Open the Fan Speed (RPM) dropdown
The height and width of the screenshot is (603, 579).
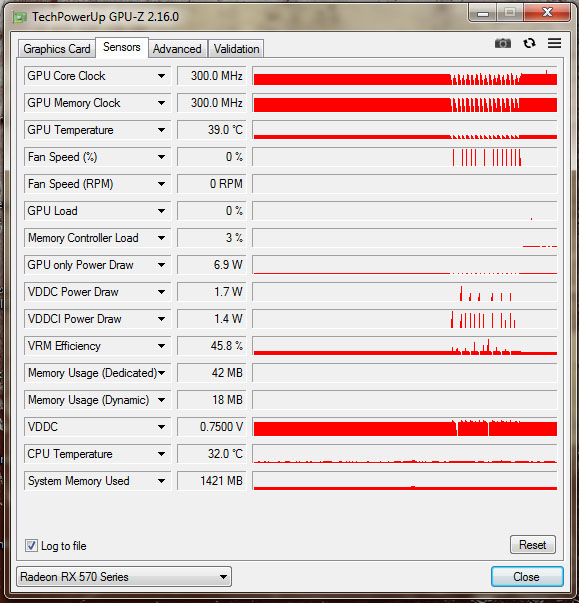point(161,184)
